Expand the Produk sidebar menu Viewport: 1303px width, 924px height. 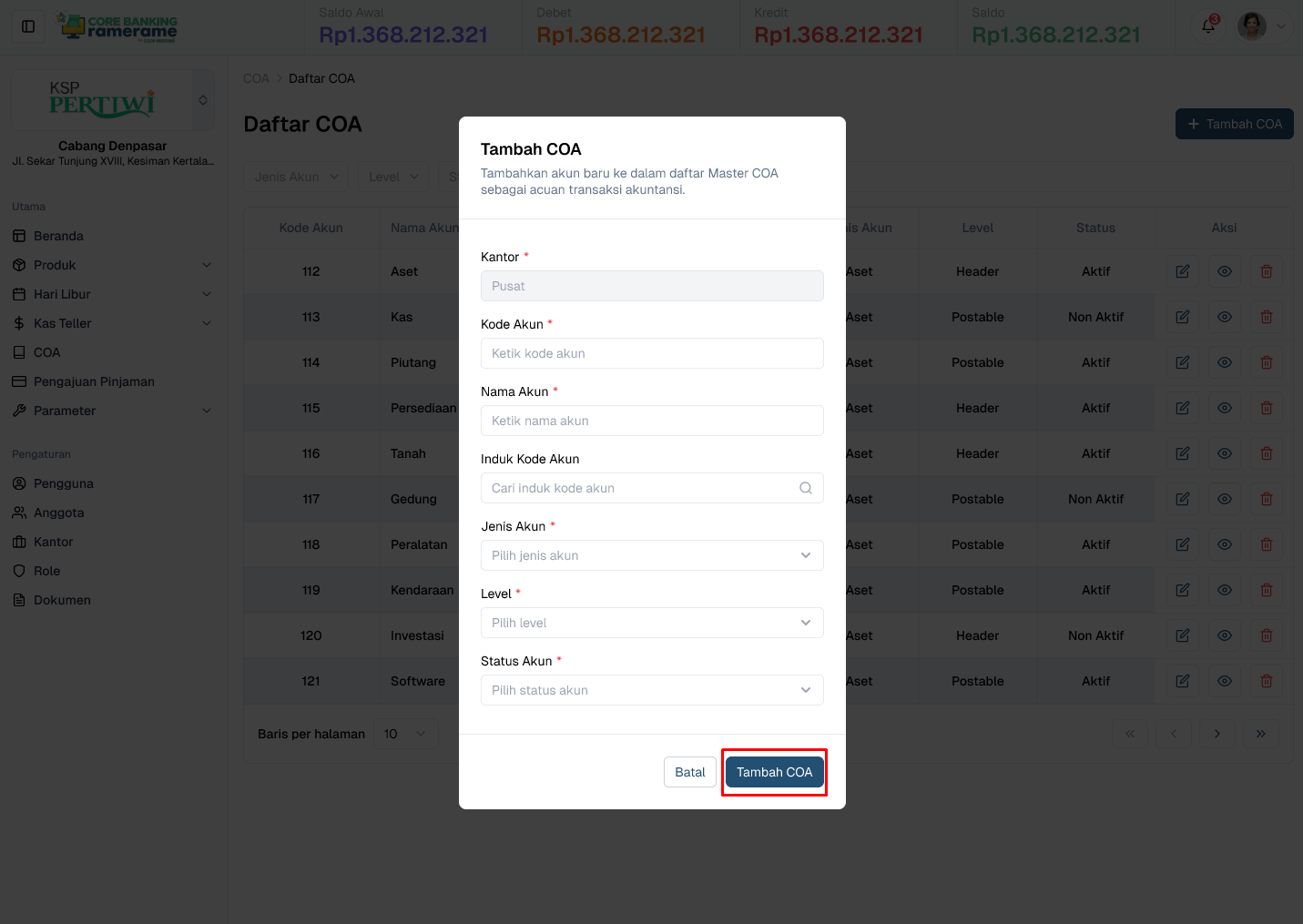[x=111, y=265]
